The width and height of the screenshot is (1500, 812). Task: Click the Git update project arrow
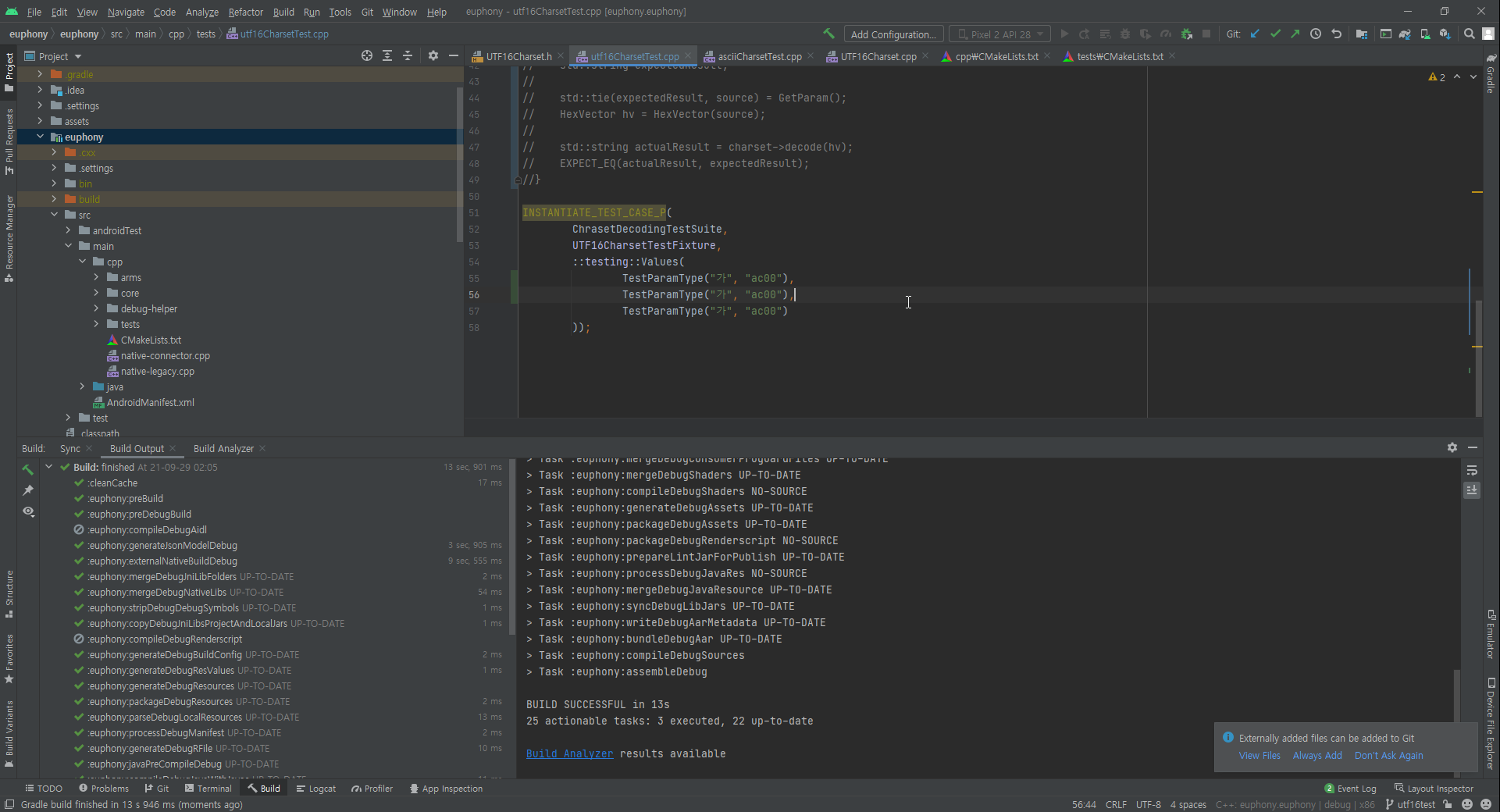[x=1255, y=34]
